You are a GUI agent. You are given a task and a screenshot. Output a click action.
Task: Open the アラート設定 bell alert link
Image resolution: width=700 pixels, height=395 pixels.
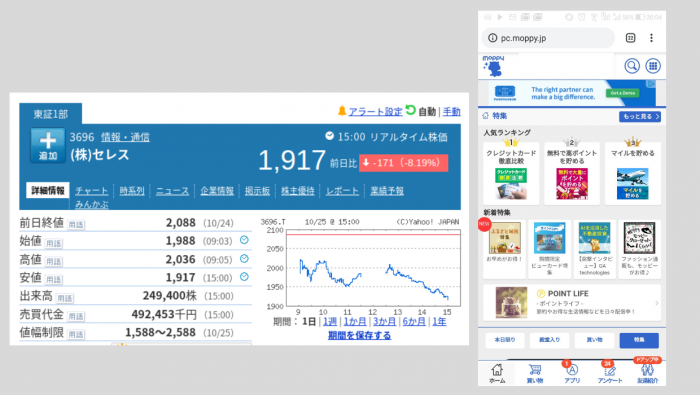click(370, 111)
